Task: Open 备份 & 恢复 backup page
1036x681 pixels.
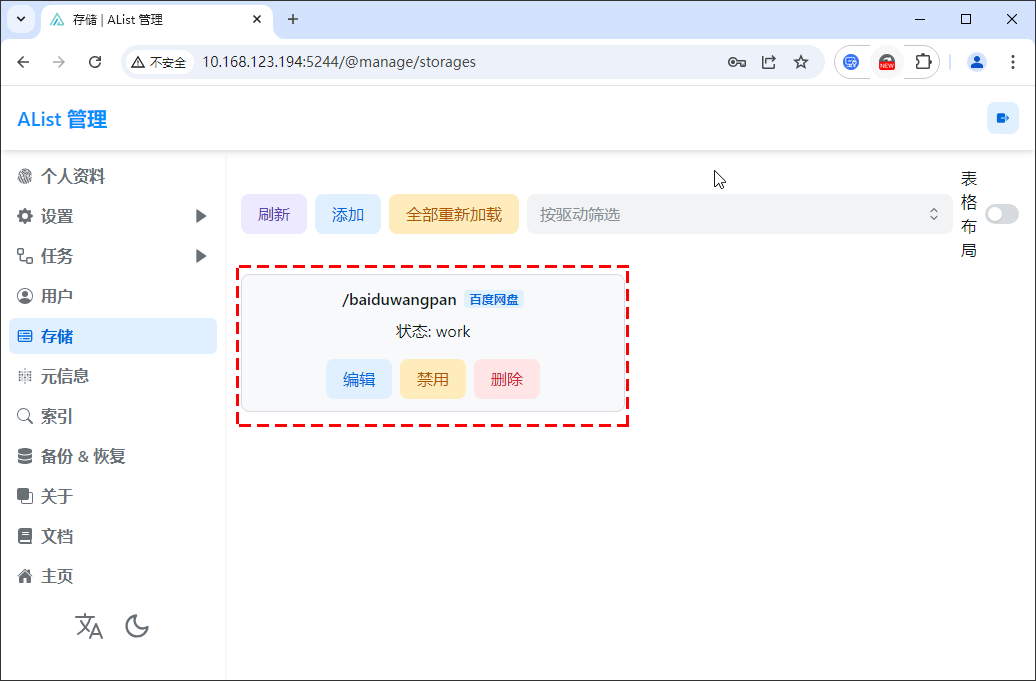Action: tap(113, 456)
